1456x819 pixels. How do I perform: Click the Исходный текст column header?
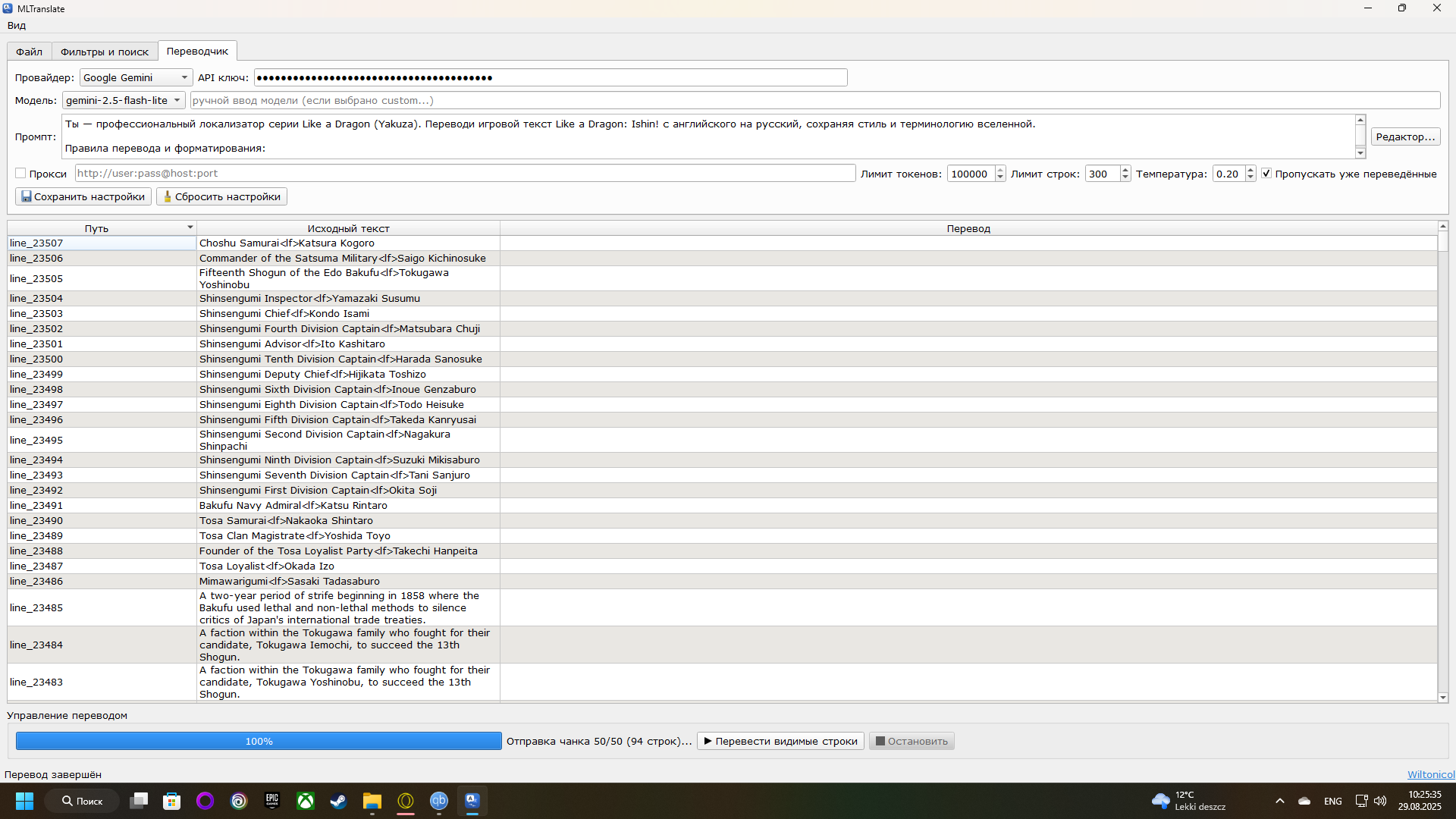348,228
